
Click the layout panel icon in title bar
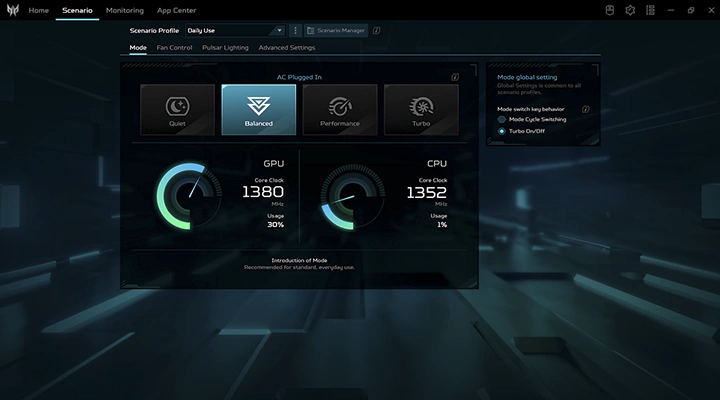click(650, 10)
